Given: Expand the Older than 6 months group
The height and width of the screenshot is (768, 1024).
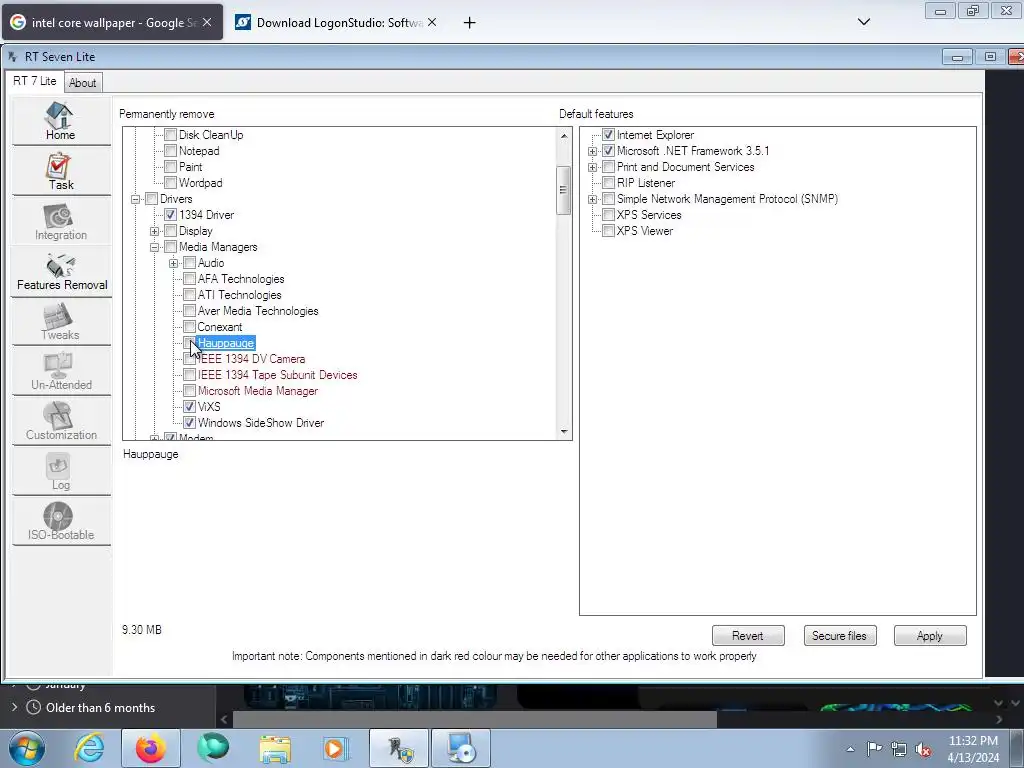Looking at the screenshot, I should coord(14,707).
